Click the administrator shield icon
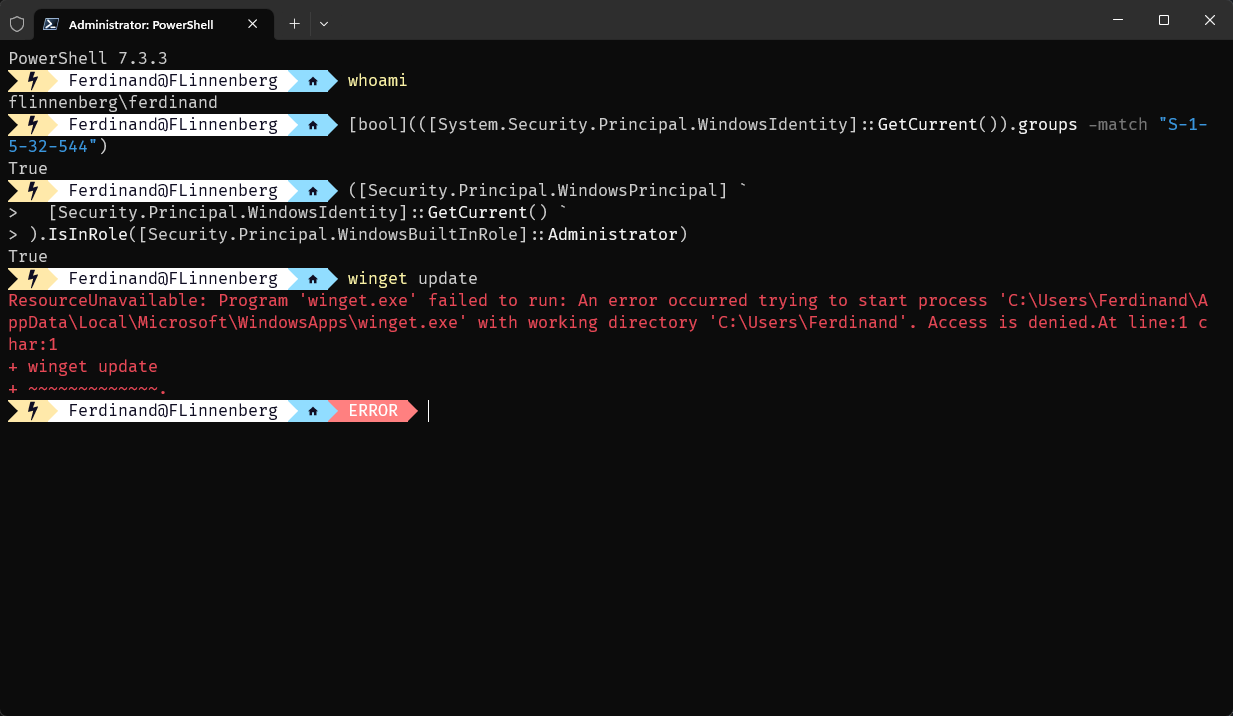1233x716 pixels. 16,24
